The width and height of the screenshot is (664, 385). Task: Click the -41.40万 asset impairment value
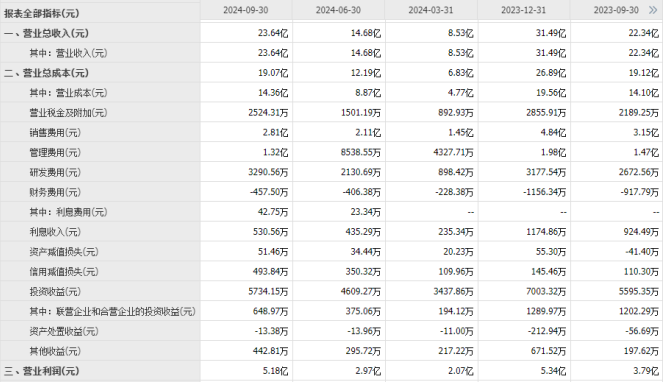(642, 252)
